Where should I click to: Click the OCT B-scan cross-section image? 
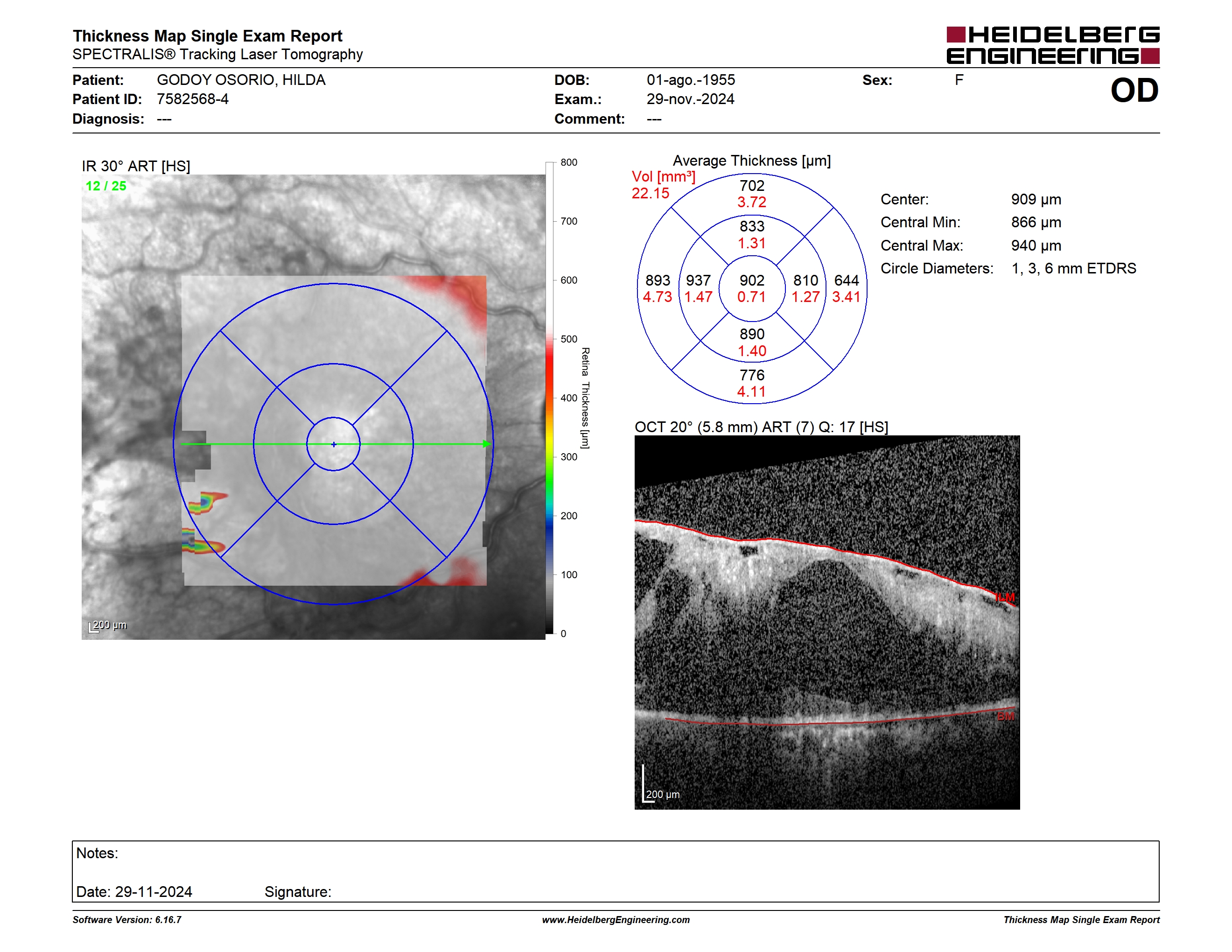(827, 623)
